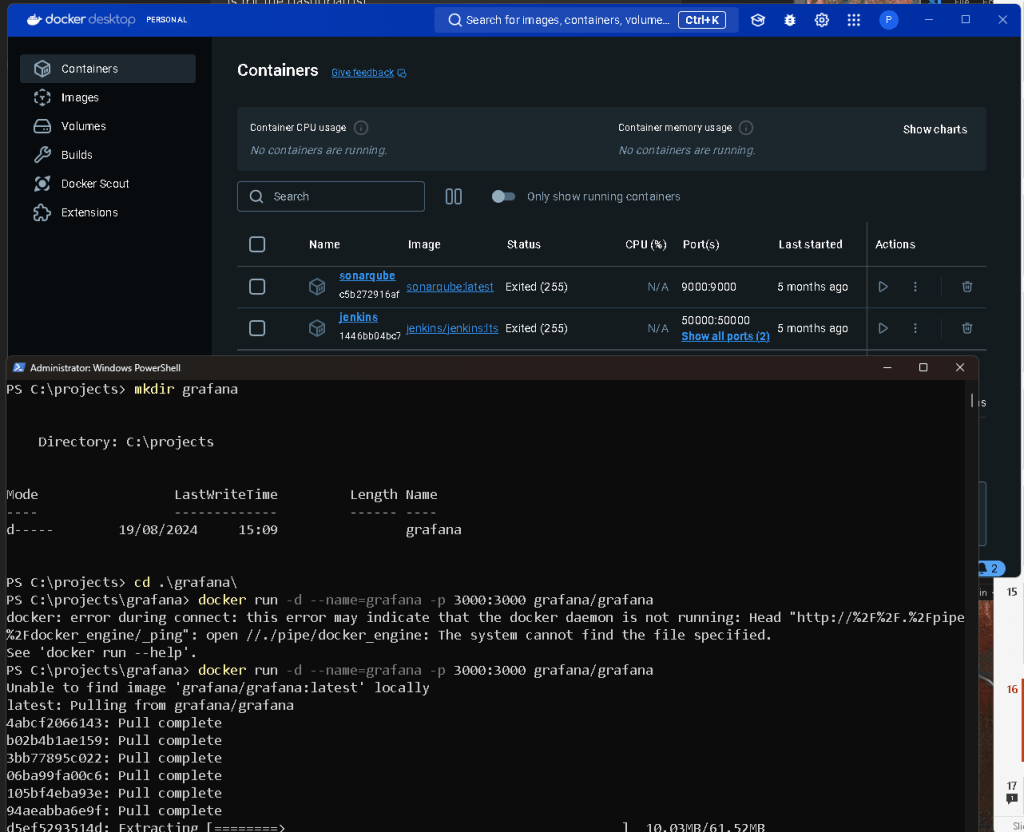The width and height of the screenshot is (1024, 832).
Task: Sort by Last started column header
Action: pyautogui.click(x=810, y=244)
